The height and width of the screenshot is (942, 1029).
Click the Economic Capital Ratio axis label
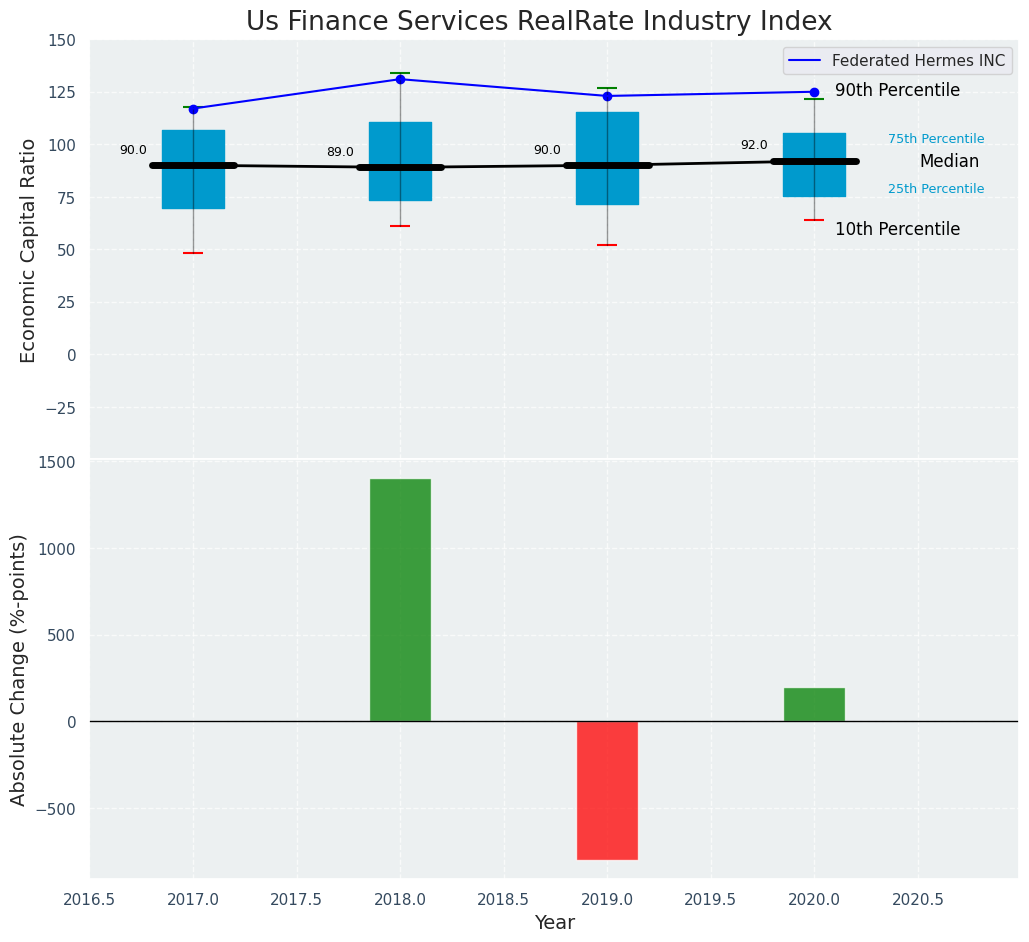point(28,250)
